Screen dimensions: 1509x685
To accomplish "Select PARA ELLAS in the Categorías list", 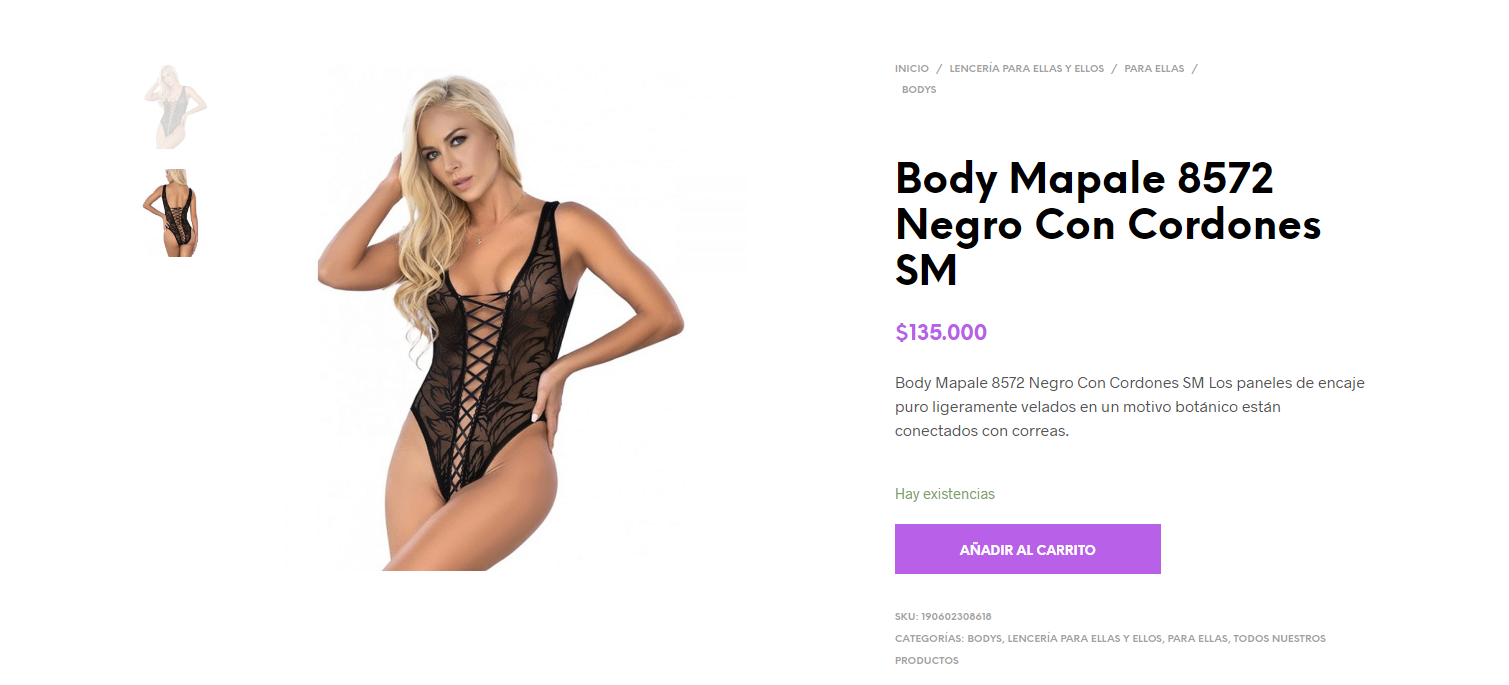I will (1197, 639).
